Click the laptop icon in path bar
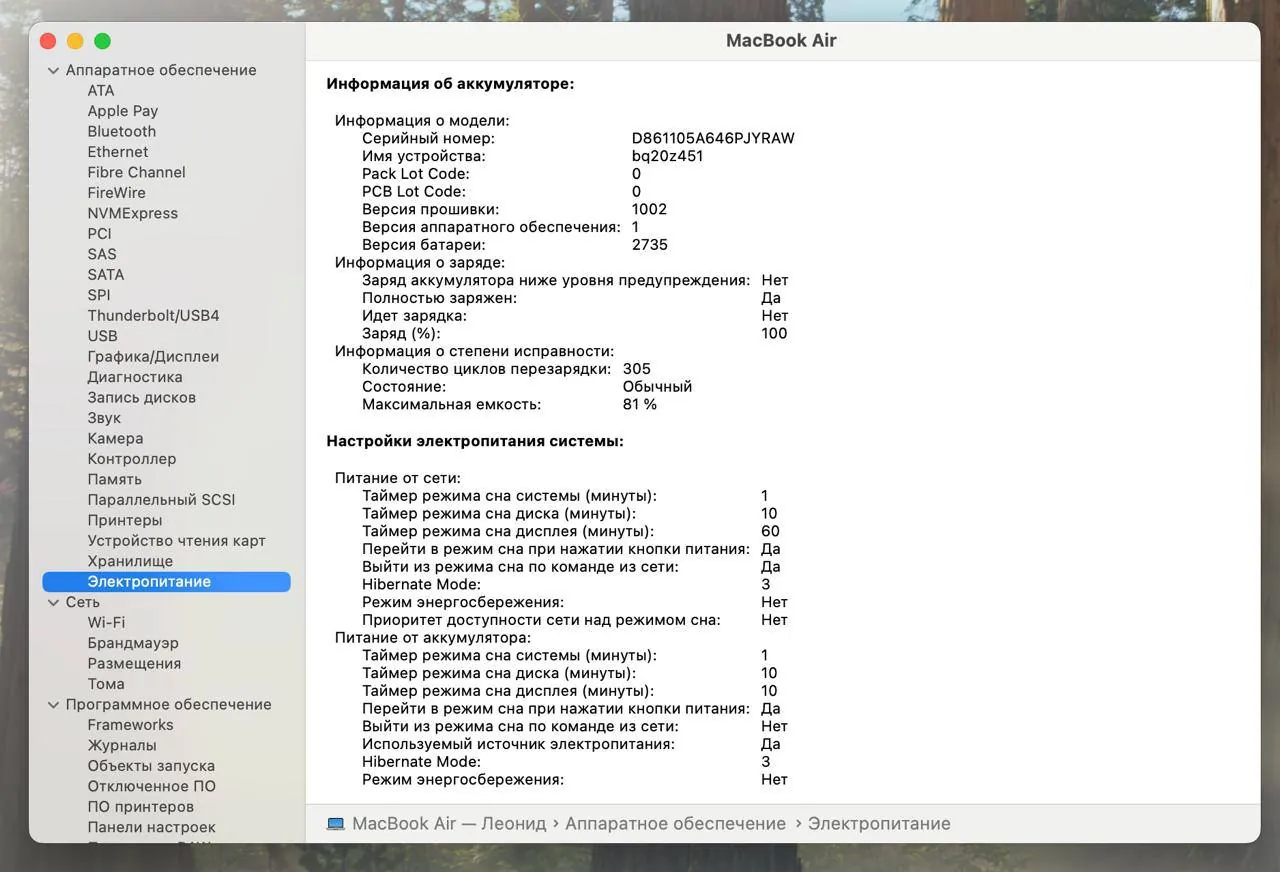The image size is (1280, 872). pos(336,824)
